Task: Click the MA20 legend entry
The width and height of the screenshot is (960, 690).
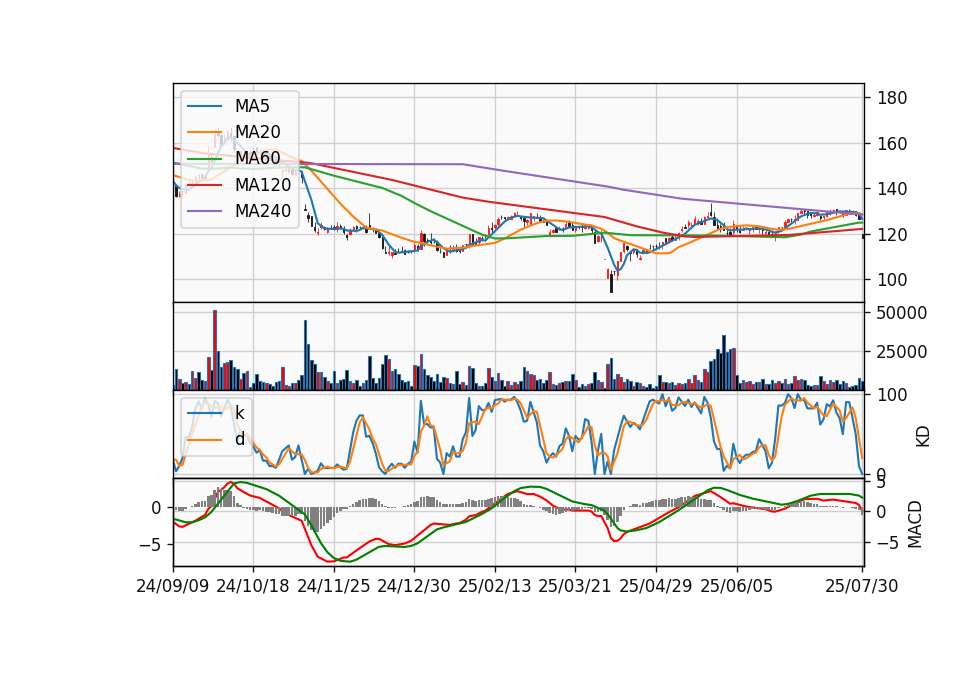Action: coord(233,132)
